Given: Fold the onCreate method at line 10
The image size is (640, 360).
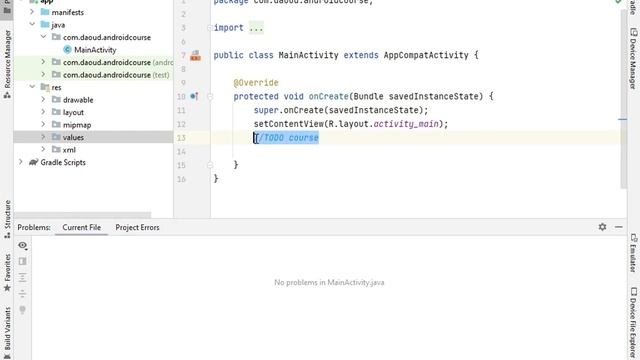Looking at the screenshot, I should (210, 97).
